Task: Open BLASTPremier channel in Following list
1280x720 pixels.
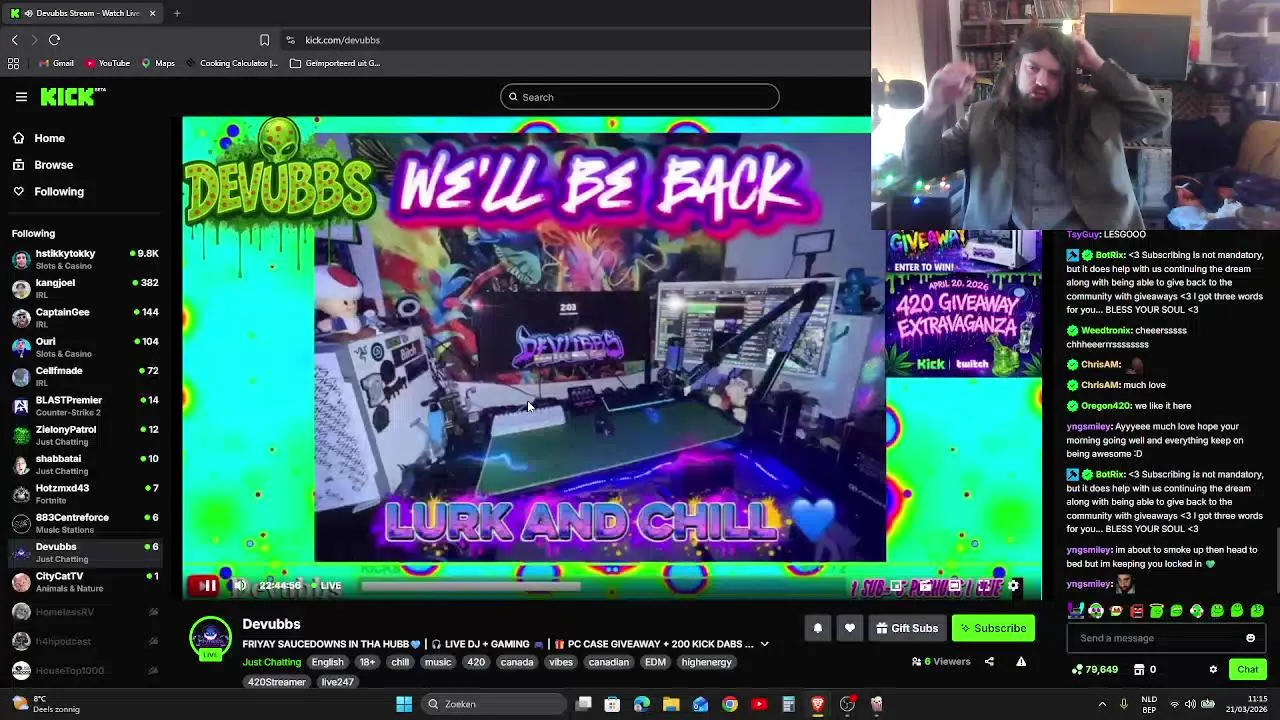Action: 85,406
